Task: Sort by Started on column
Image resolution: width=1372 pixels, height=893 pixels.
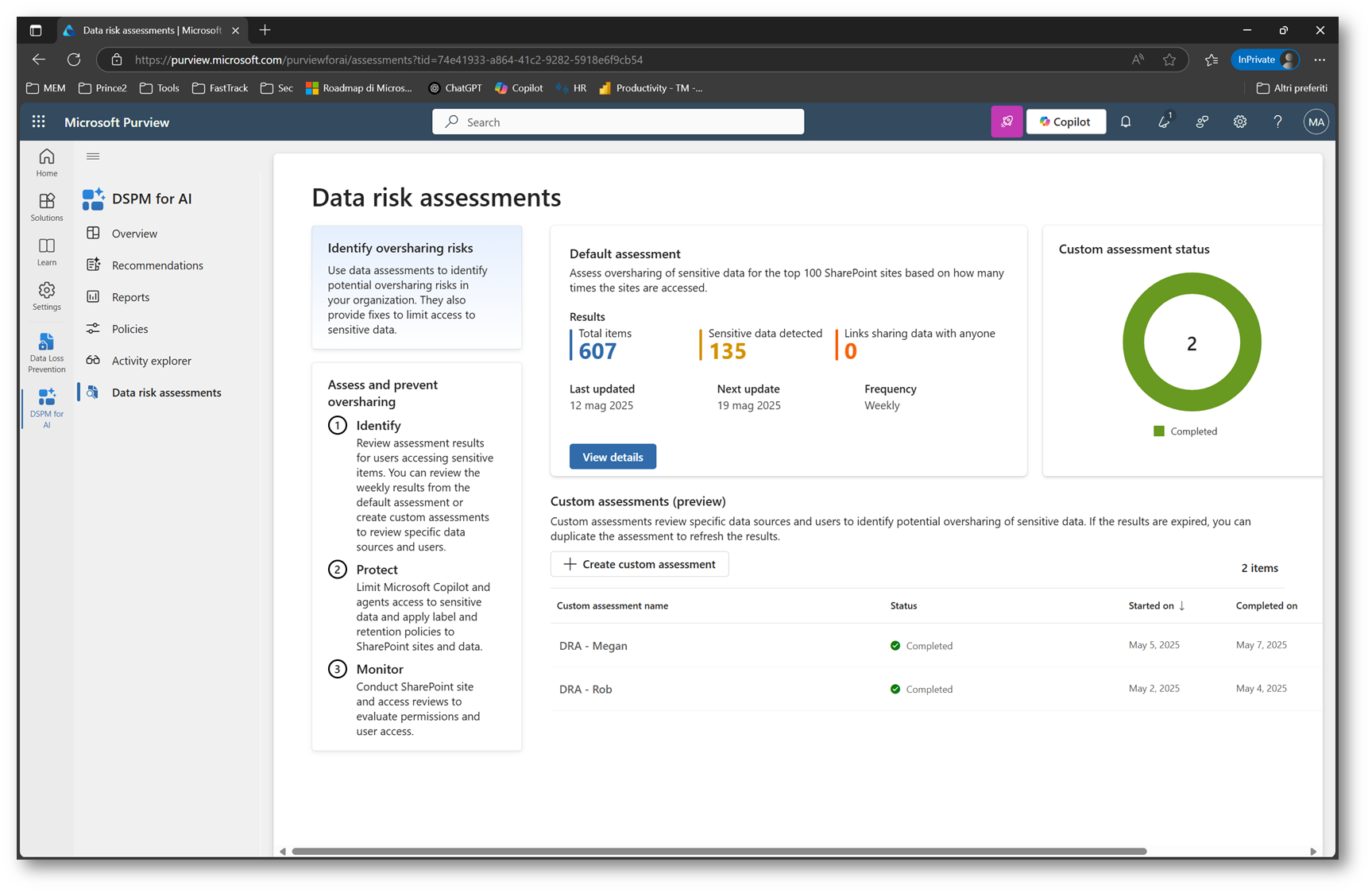Action: (x=1156, y=605)
